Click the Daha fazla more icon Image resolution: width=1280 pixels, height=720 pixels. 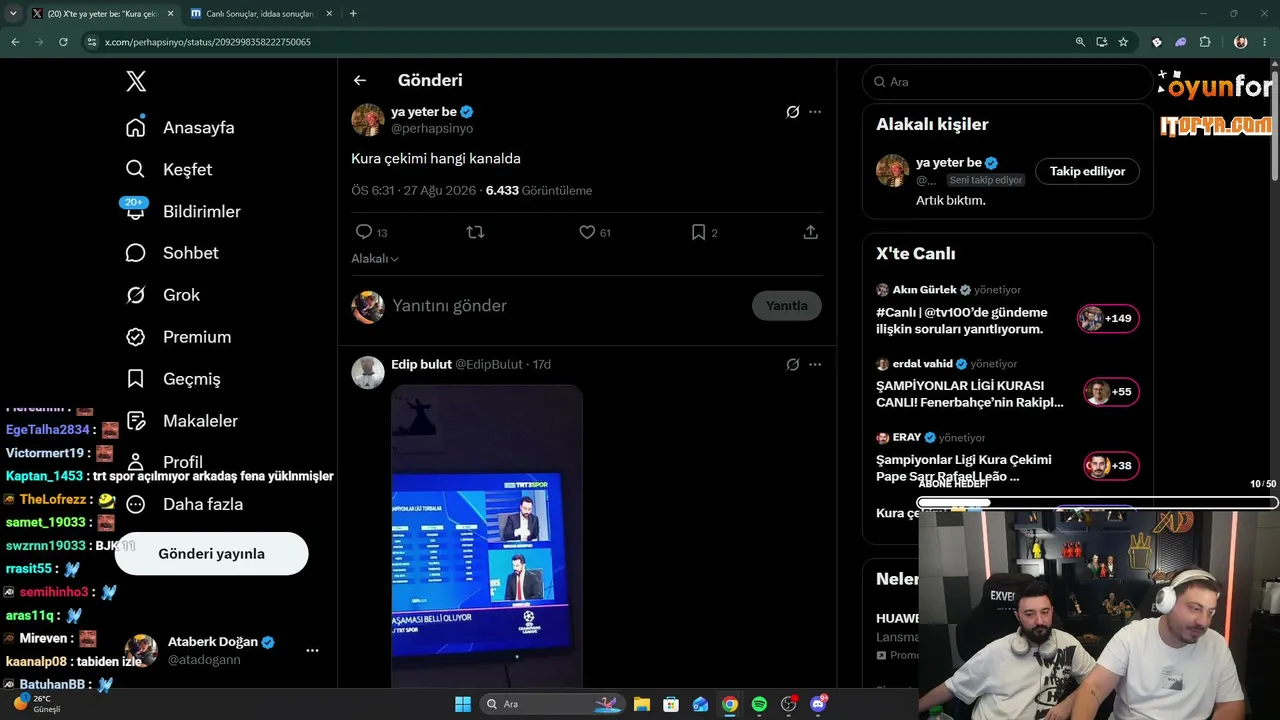(136, 504)
